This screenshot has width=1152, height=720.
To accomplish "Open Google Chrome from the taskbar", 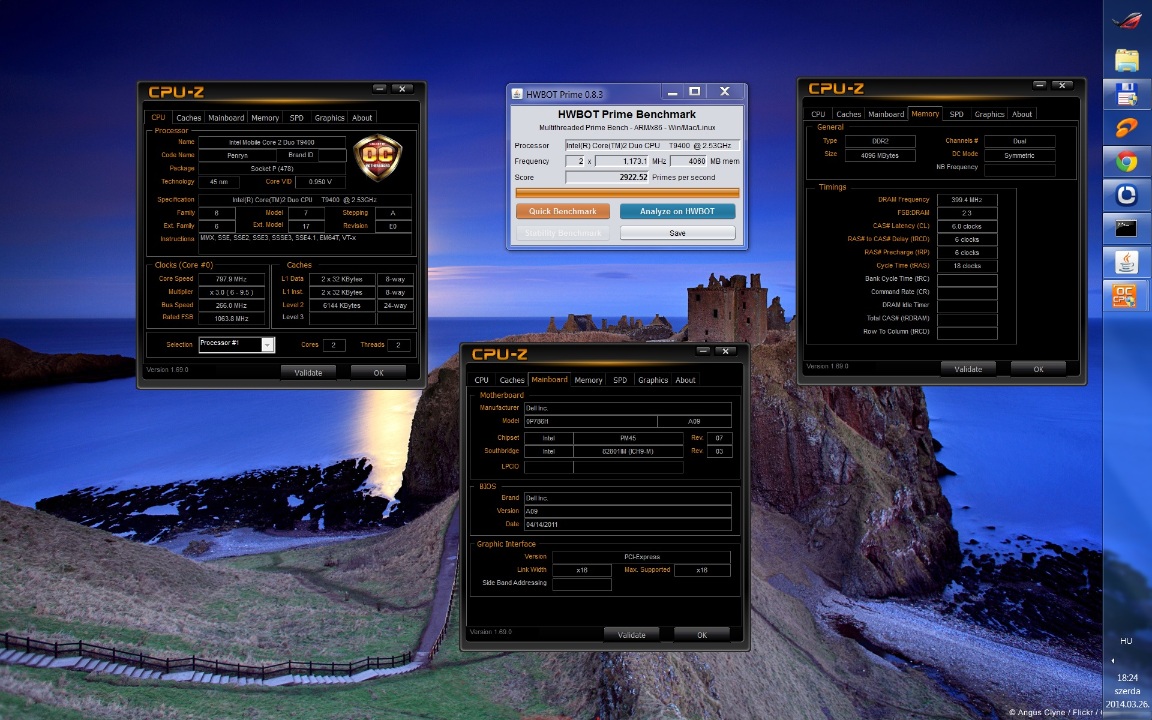I will [1126, 162].
